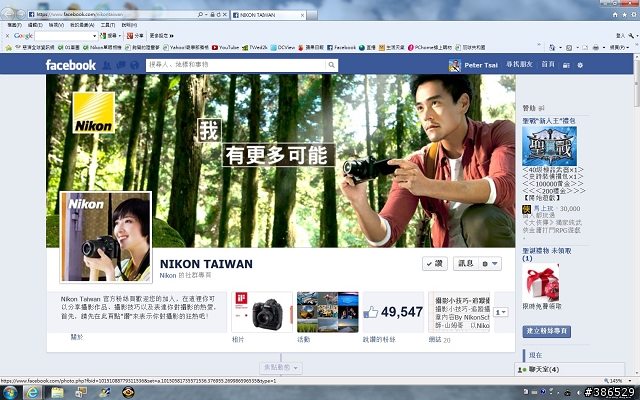Image resolution: width=640 pixels, height=400 pixels.
Task: Go to 首頁 home link
Action: (x=548, y=65)
